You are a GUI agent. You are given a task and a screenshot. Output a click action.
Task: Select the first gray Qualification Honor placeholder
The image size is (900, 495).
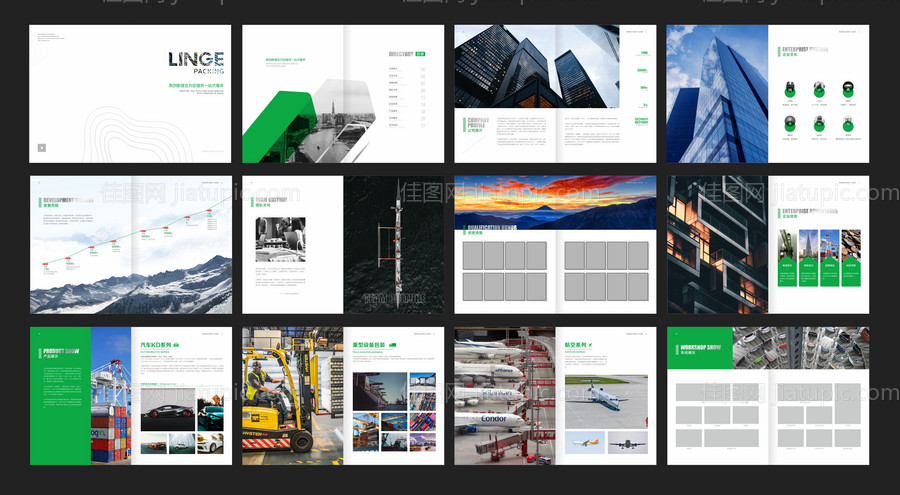click(x=473, y=255)
